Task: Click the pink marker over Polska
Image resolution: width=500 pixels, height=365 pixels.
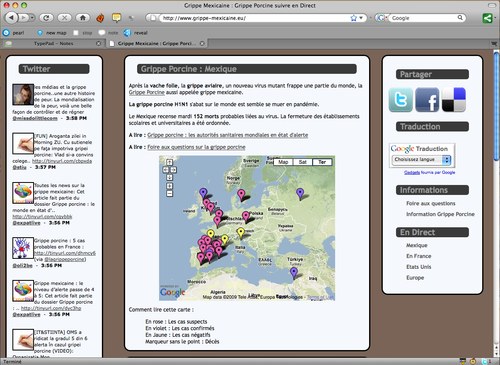Action: point(246,217)
